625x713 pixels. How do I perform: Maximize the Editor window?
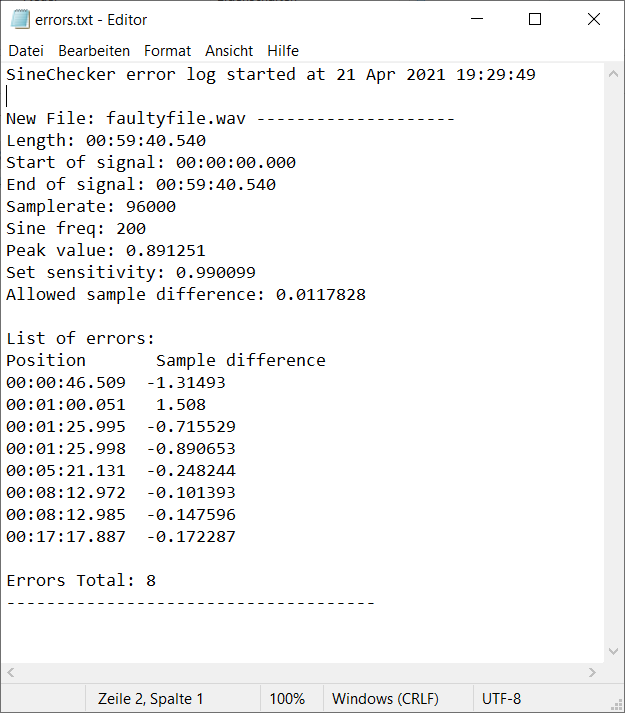tap(535, 19)
